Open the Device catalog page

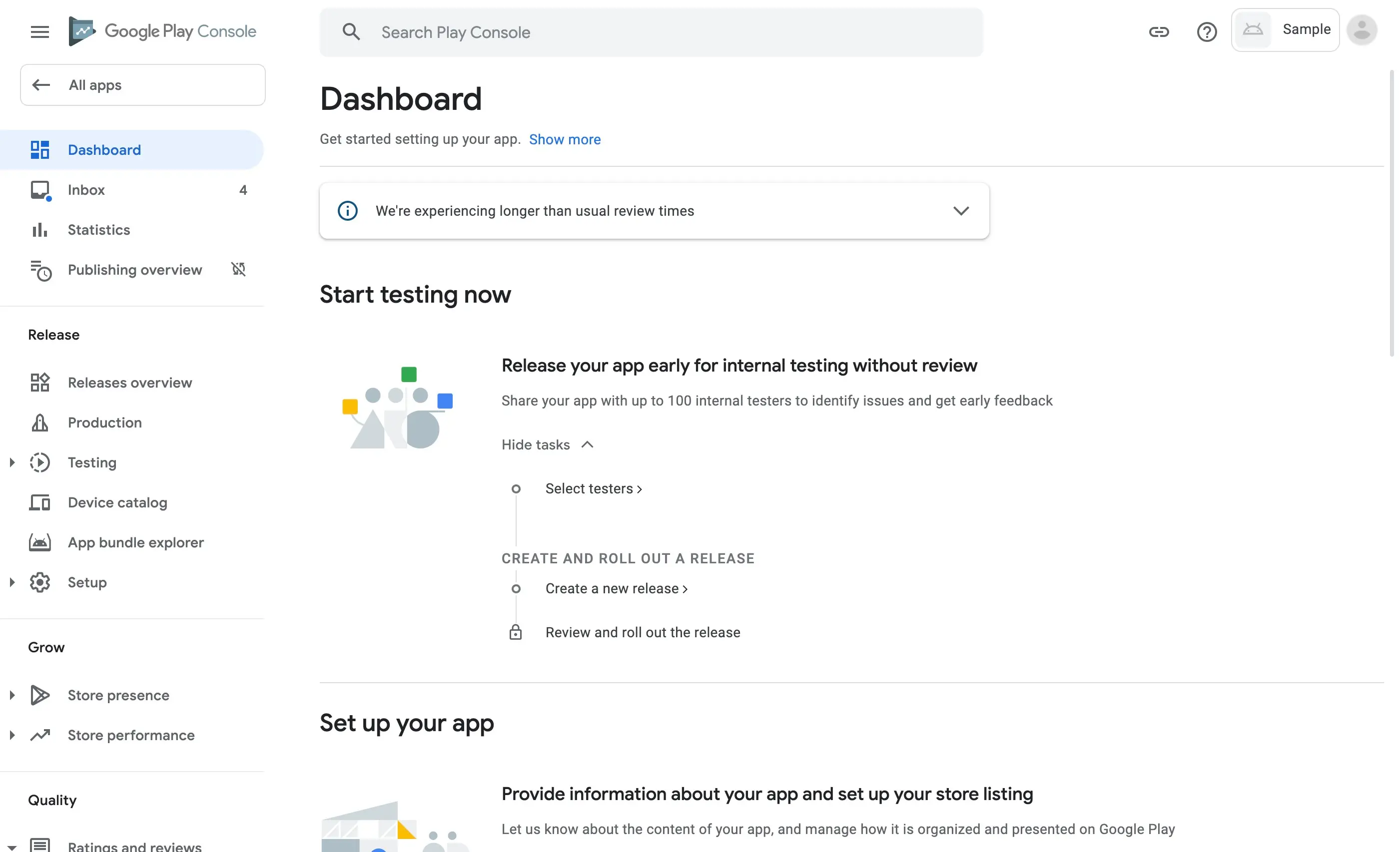[x=117, y=503]
